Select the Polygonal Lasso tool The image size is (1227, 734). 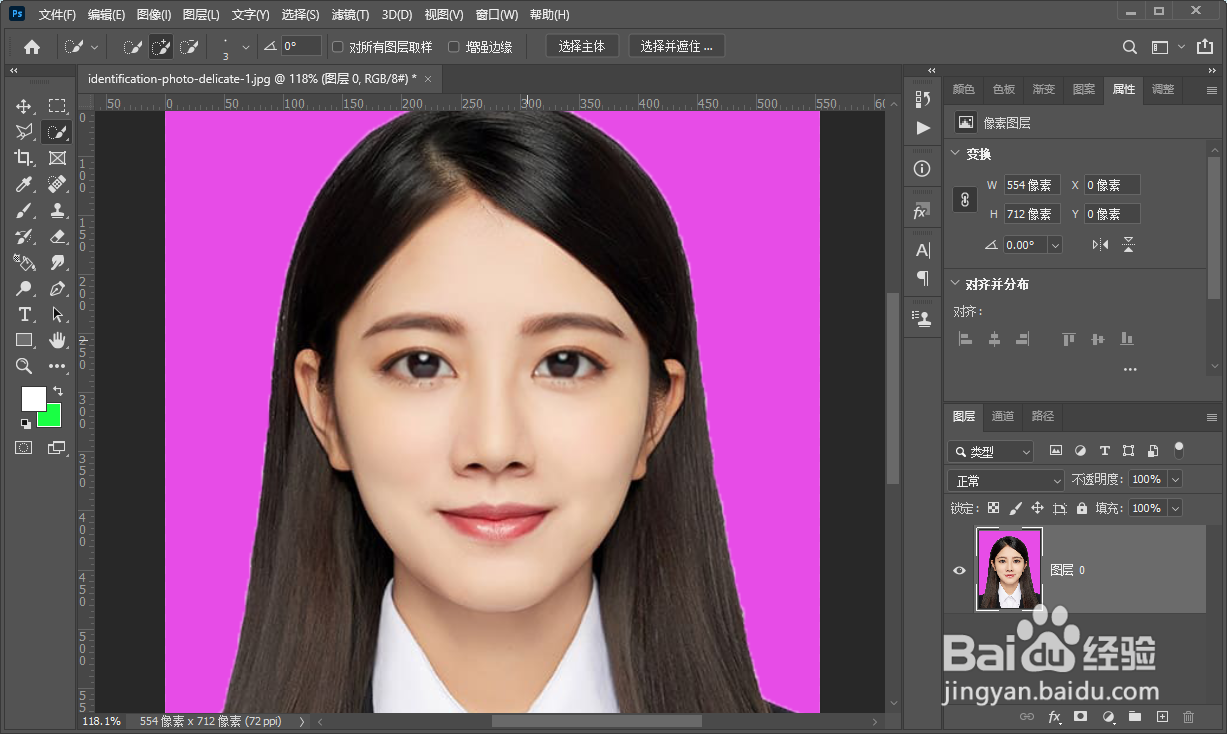pyautogui.click(x=24, y=132)
